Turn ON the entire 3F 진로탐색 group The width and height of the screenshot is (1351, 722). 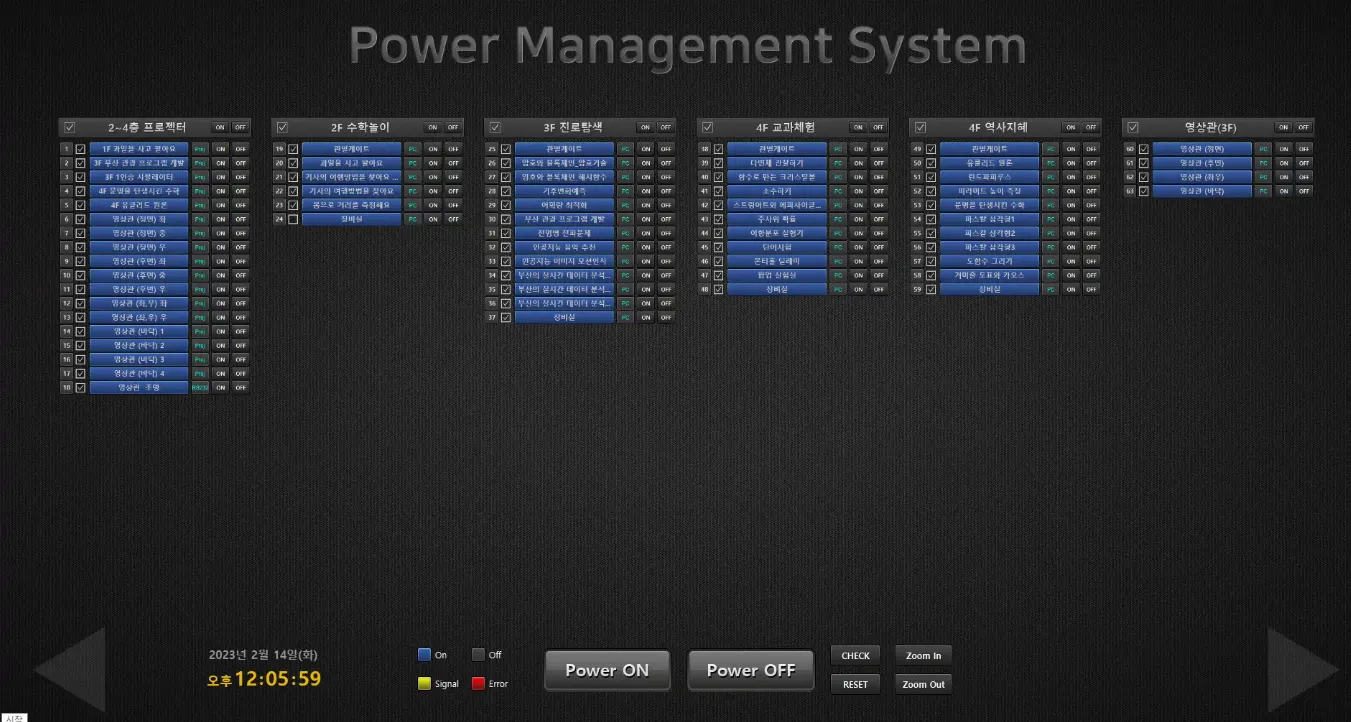[645, 127]
